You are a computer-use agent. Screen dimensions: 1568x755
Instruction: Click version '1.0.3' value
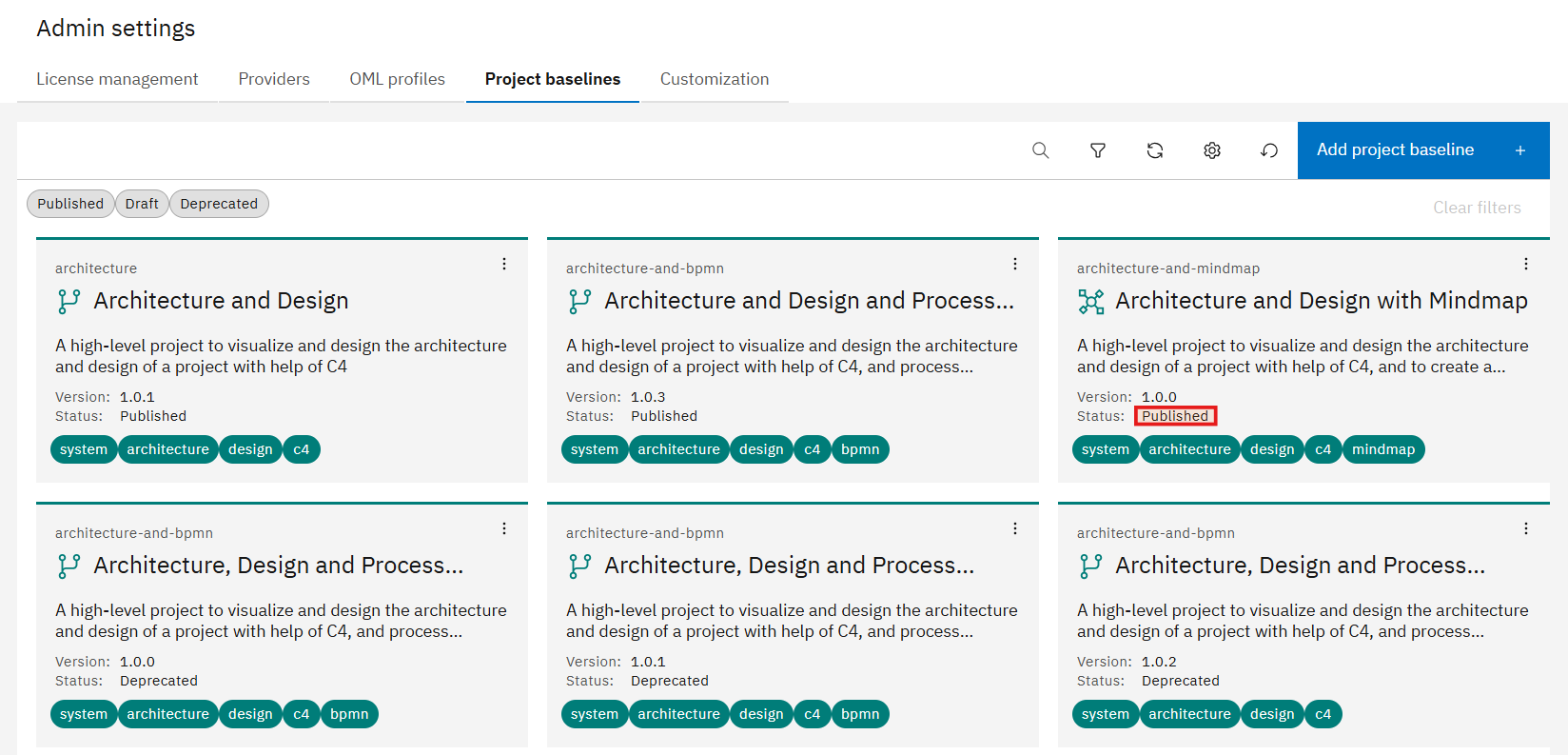[x=648, y=397]
